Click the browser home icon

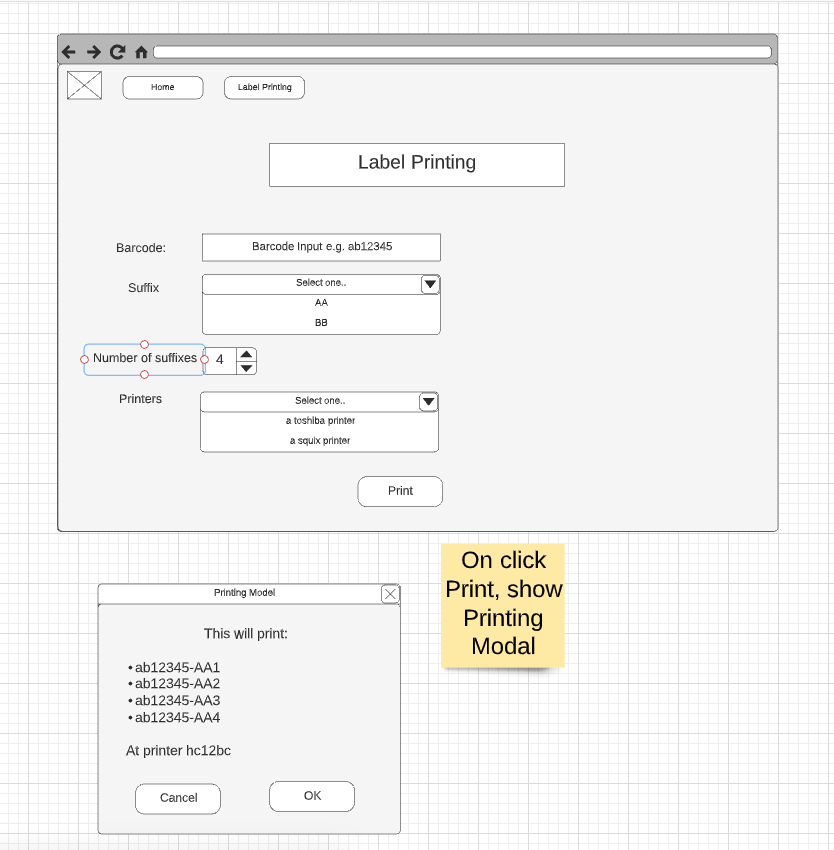point(139,51)
